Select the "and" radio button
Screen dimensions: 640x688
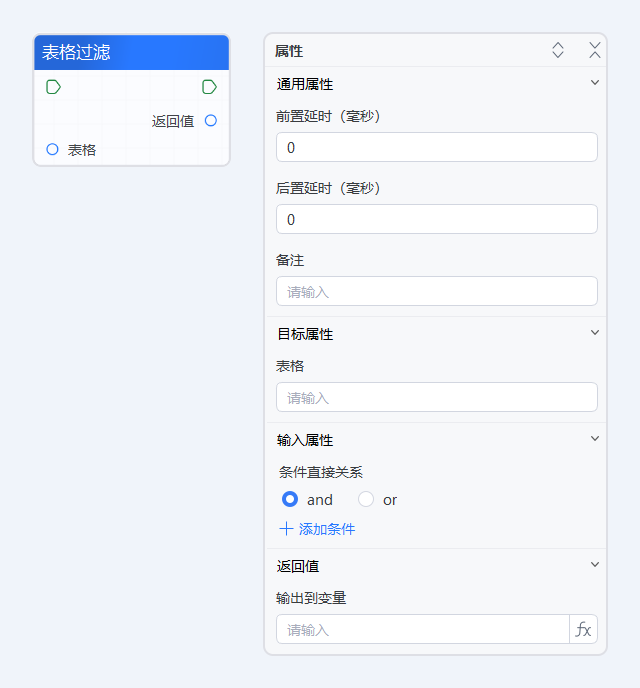click(290, 499)
